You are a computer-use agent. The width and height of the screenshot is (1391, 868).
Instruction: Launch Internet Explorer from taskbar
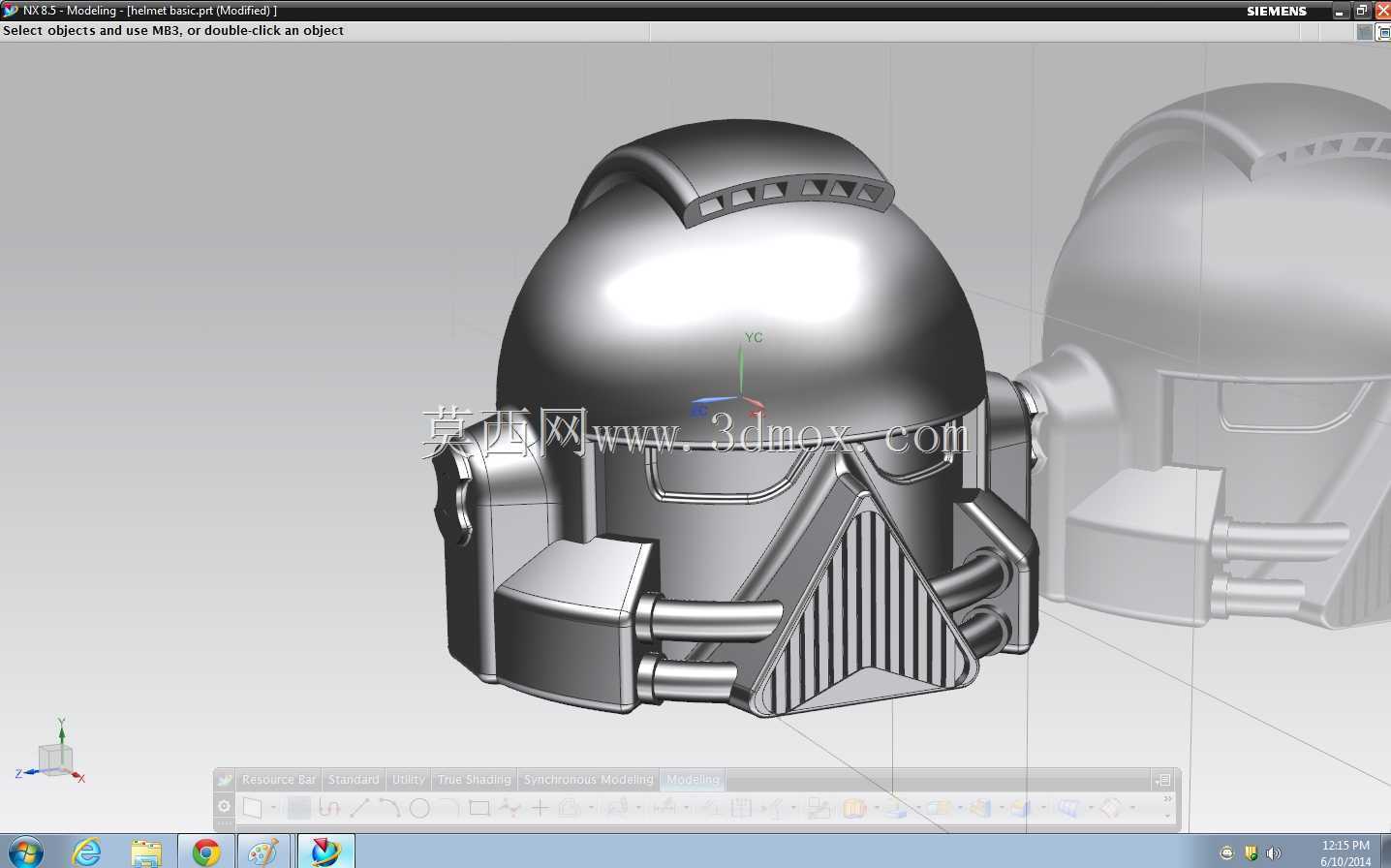coord(87,852)
